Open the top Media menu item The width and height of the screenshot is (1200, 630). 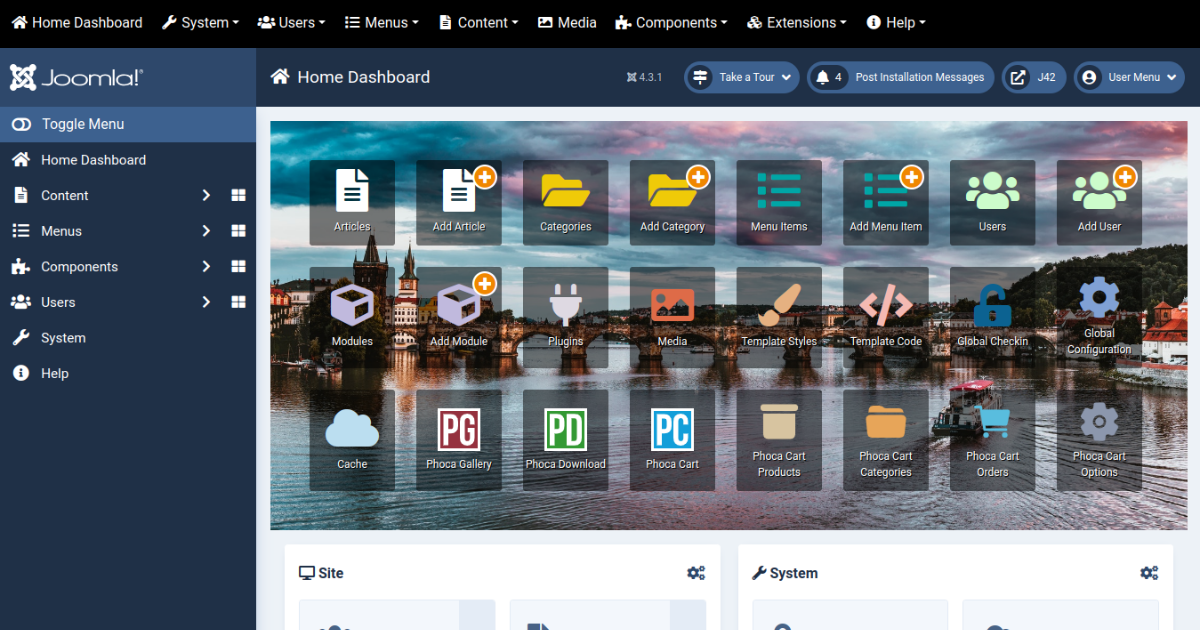tap(567, 22)
